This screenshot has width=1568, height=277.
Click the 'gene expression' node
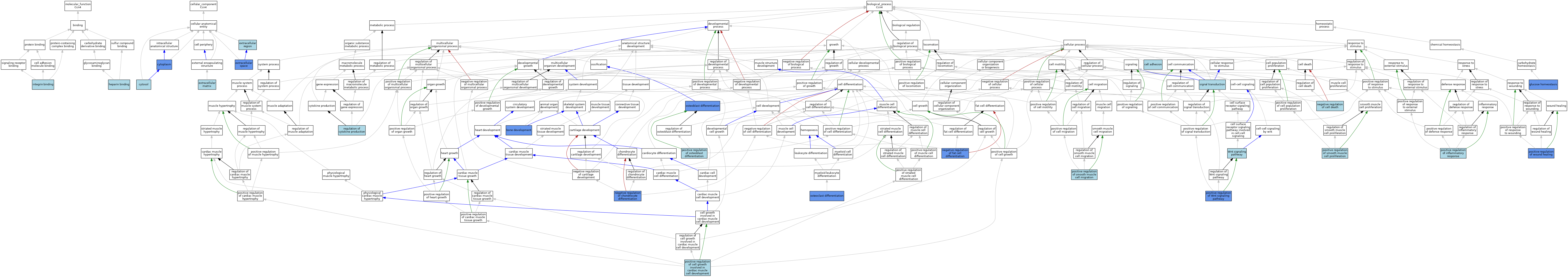point(327,85)
